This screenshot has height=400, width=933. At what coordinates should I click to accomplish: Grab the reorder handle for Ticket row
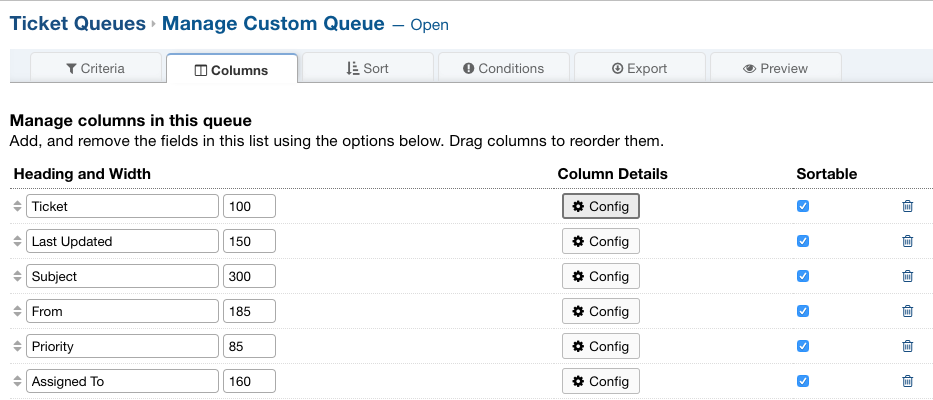(17, 207)
